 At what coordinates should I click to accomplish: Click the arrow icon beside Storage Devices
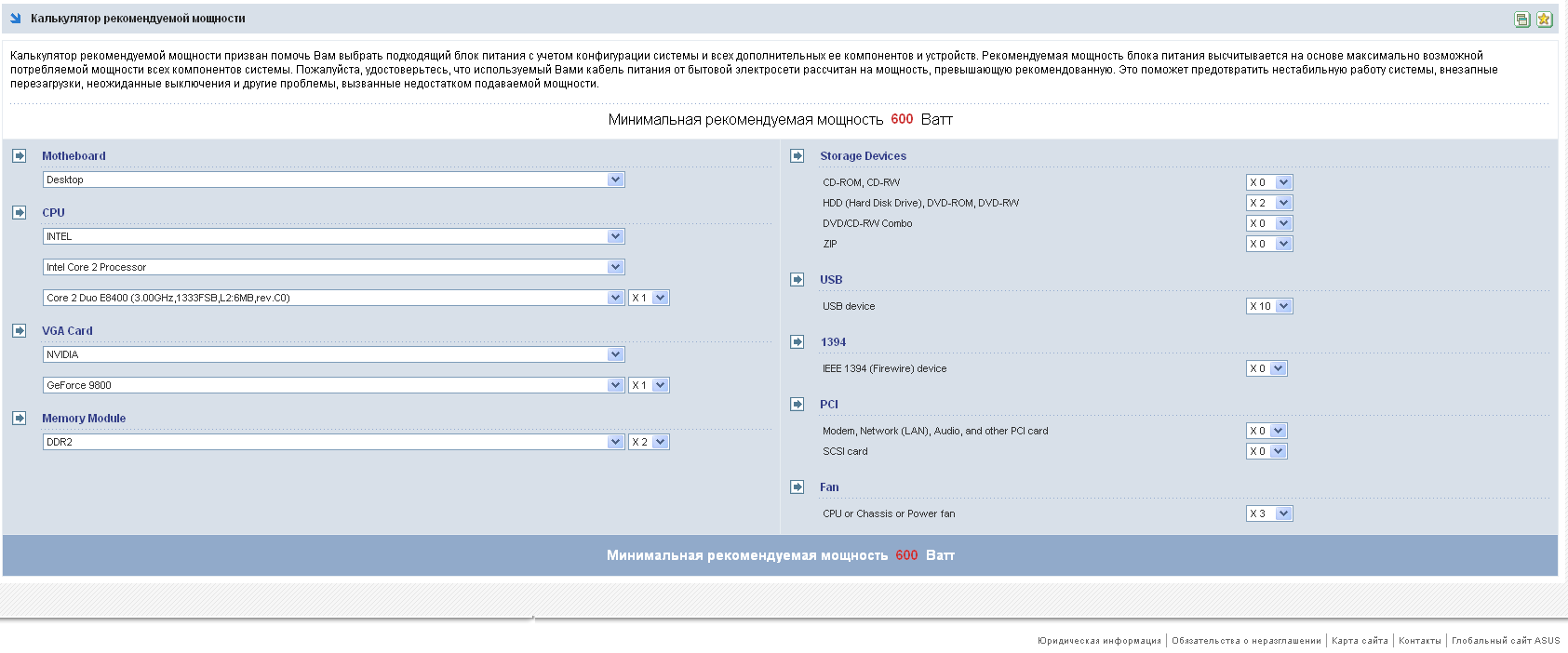coord(797,155)
